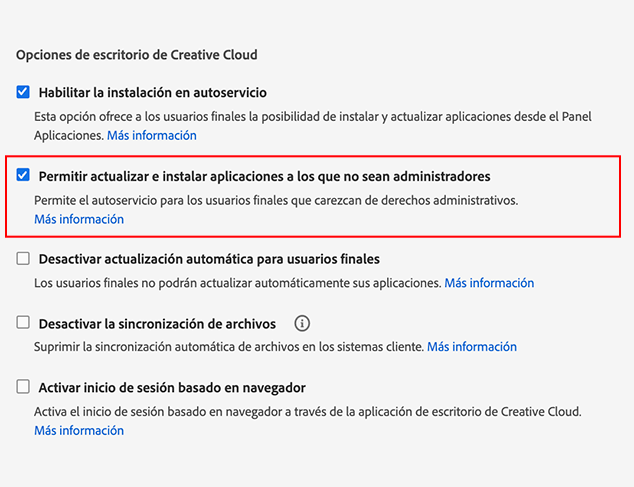Tick the 'Desactivar actualización automática' checkbox

[23, 259]
